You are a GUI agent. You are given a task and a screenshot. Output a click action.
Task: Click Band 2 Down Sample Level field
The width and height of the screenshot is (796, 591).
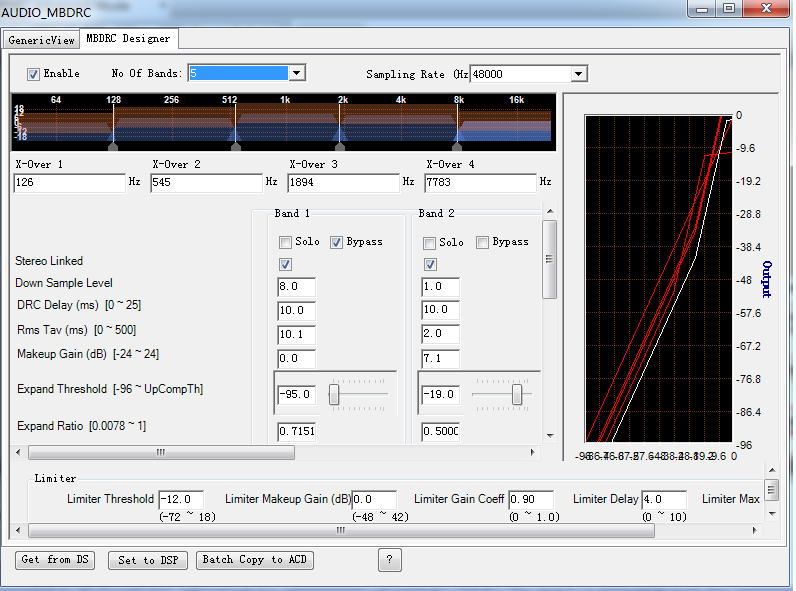(441, 286)
